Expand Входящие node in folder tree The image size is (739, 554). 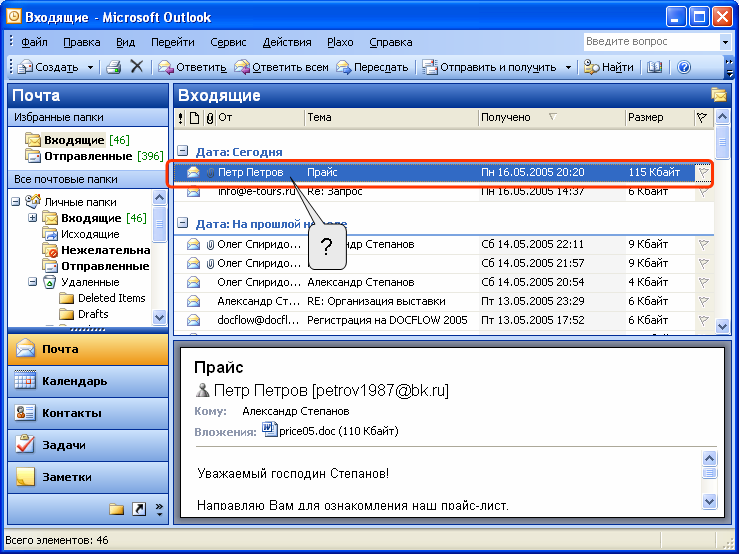pyautogui.click(x=33, y=218)
